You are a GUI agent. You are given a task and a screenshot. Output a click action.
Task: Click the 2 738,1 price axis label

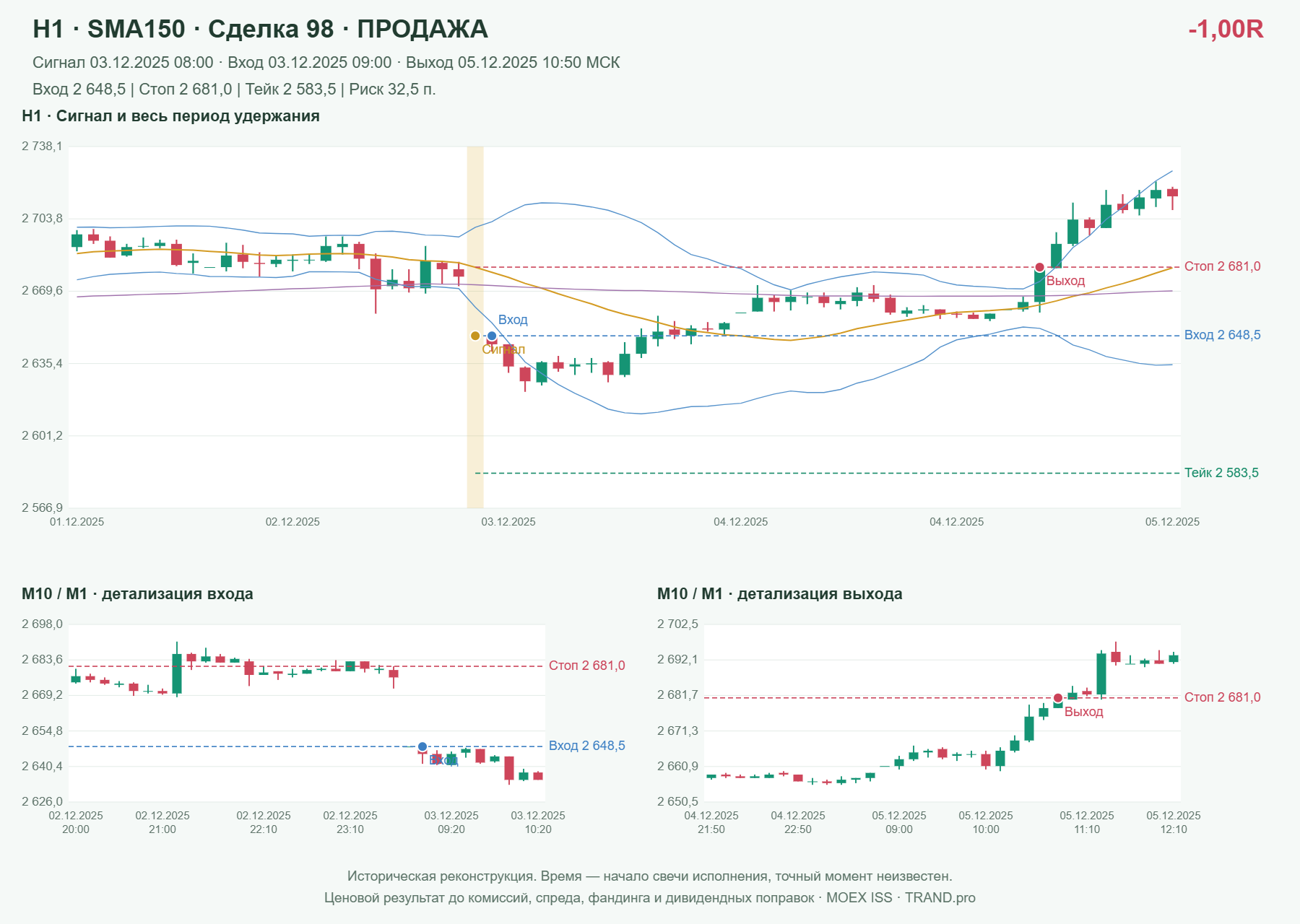pyautogui.click(x=42, y=147)
